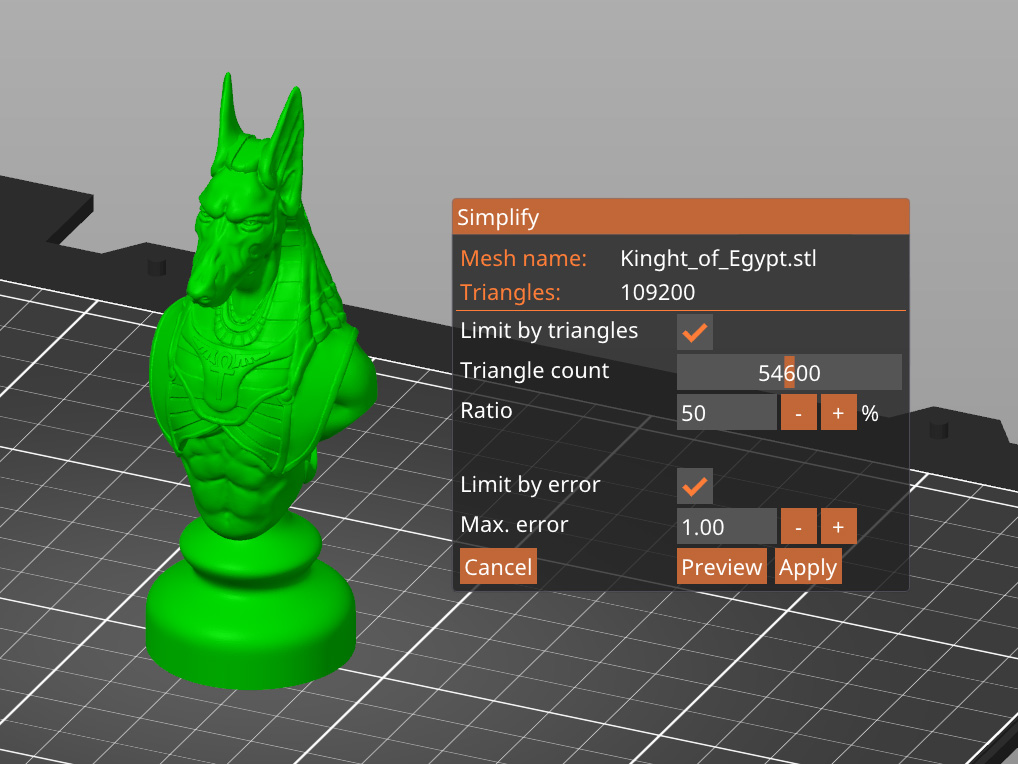Disable the Limit by error checkbox
The width and height of the screenshot is (1018, 764).
coord(693,486)
